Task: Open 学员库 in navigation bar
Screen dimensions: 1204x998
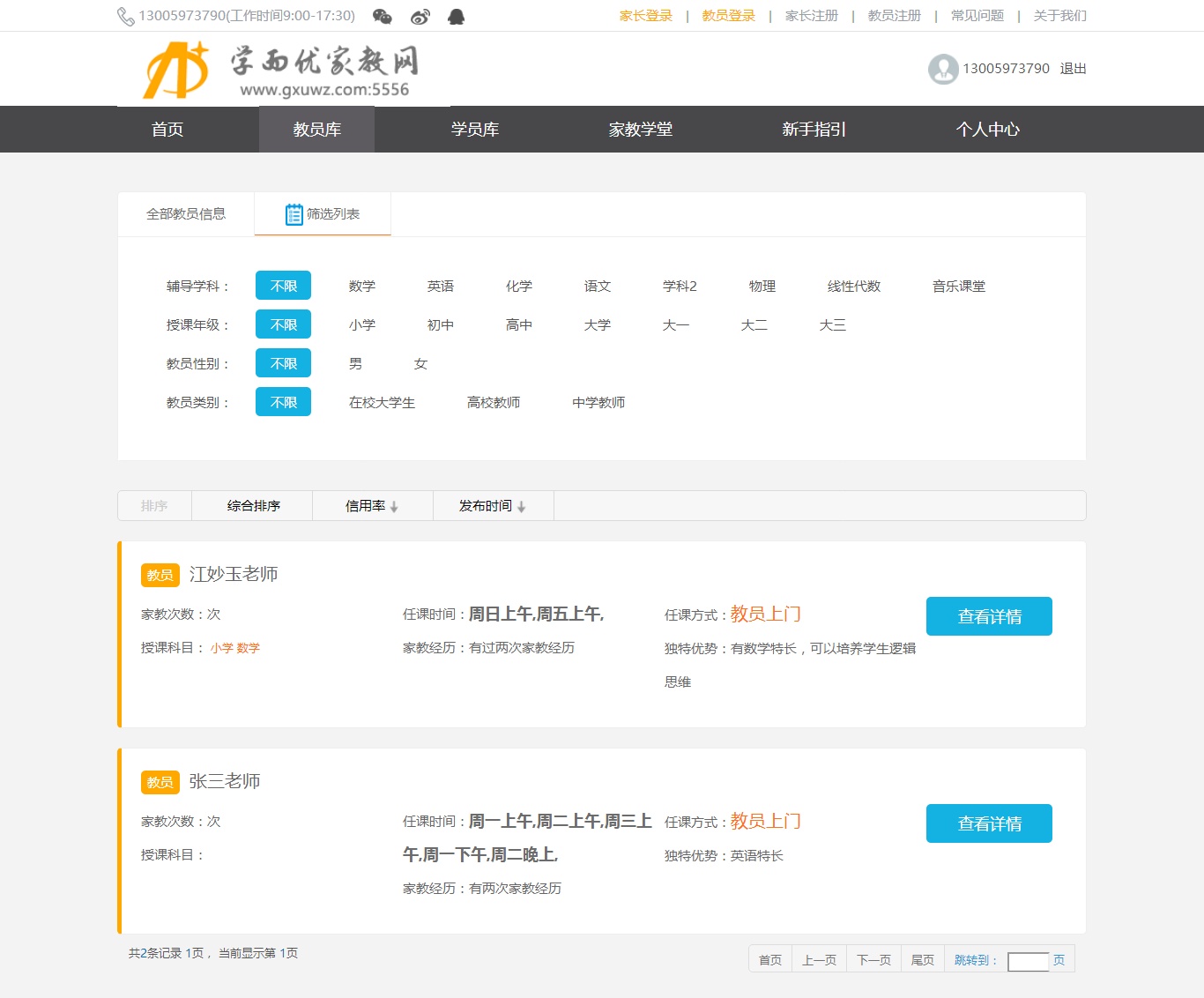Action: pyautogui.click(x=474, y=130)
